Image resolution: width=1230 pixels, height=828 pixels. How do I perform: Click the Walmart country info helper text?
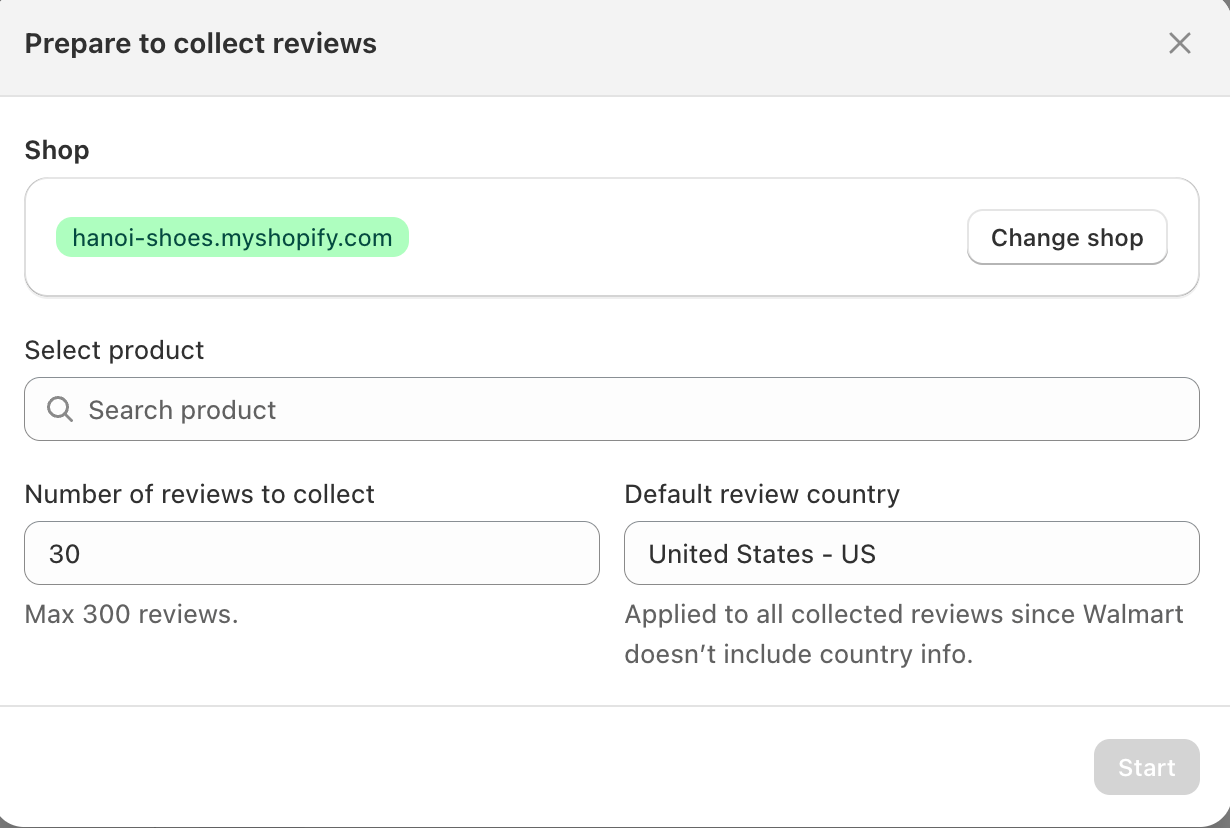(x=903, y=634)
